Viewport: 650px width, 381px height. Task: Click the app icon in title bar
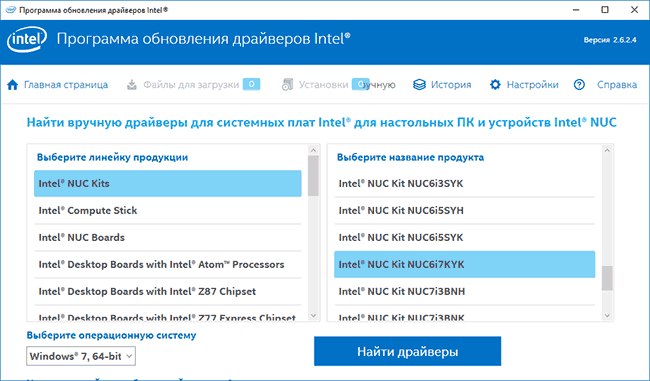[x=11, y=10]
